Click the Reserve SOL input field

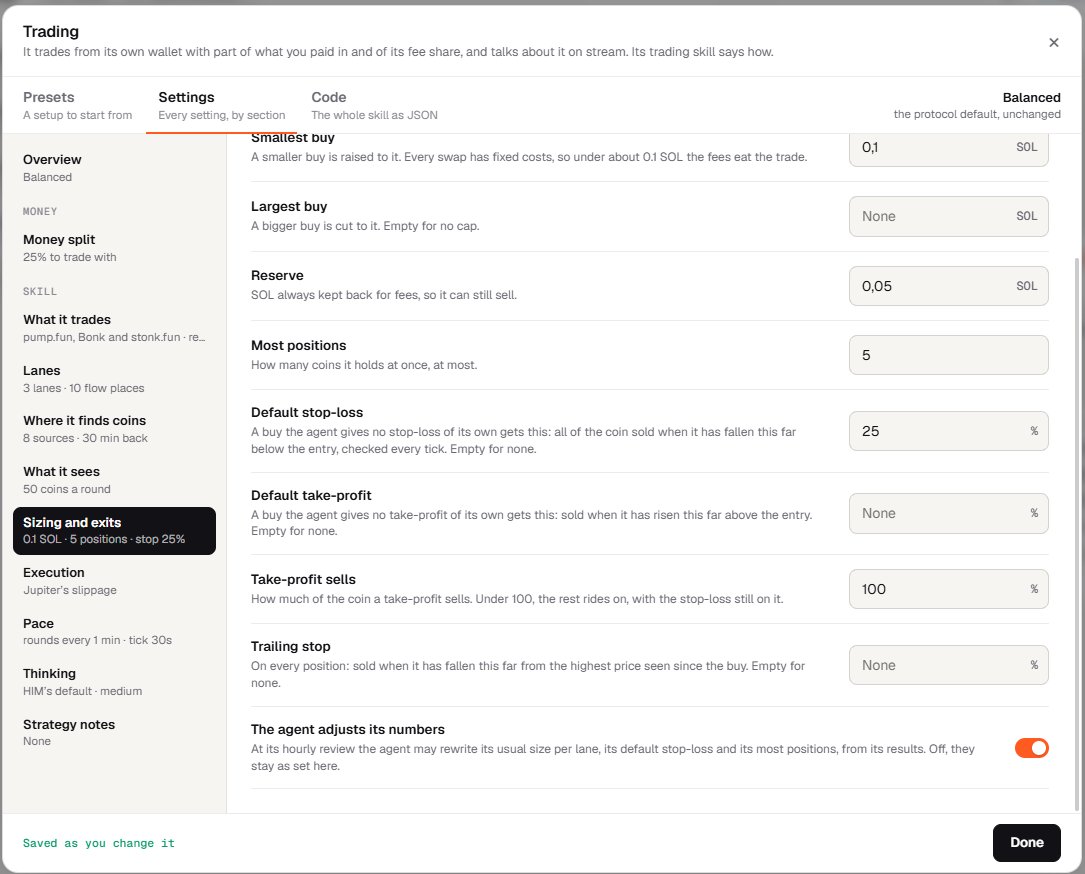949,286
